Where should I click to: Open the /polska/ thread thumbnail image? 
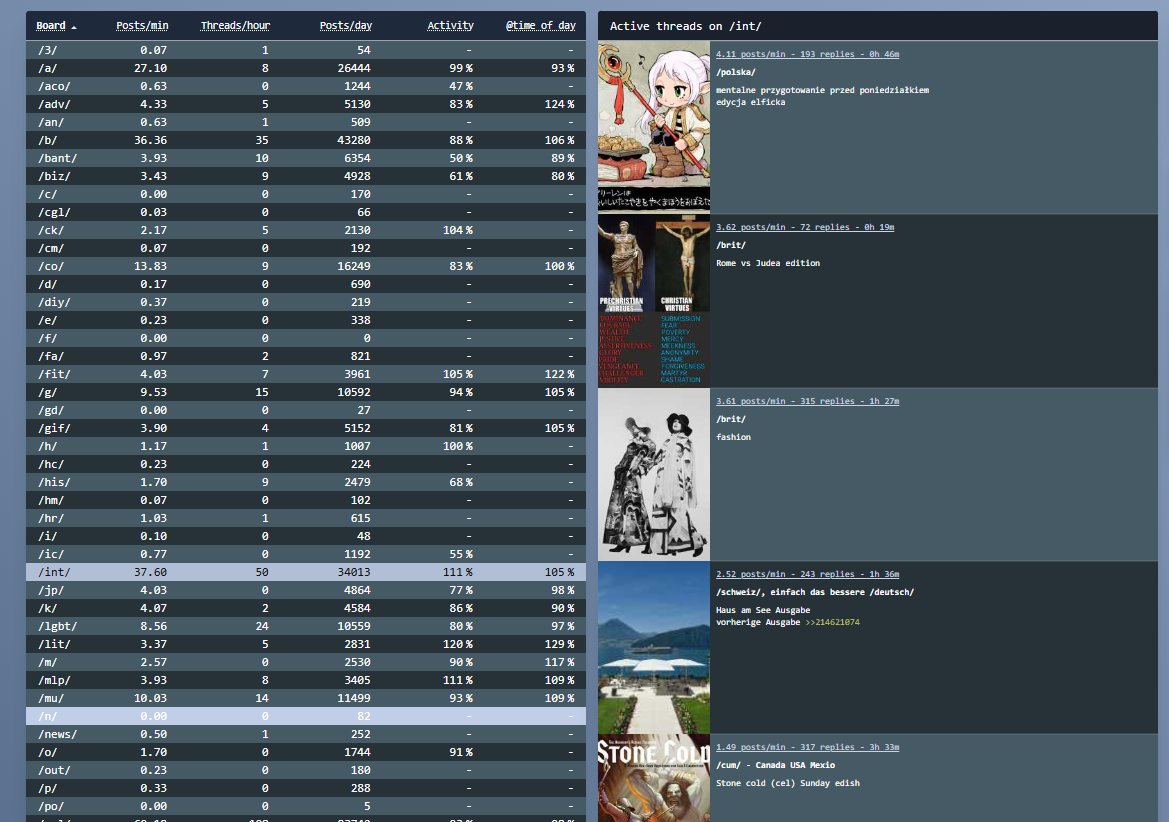[654, 127]
